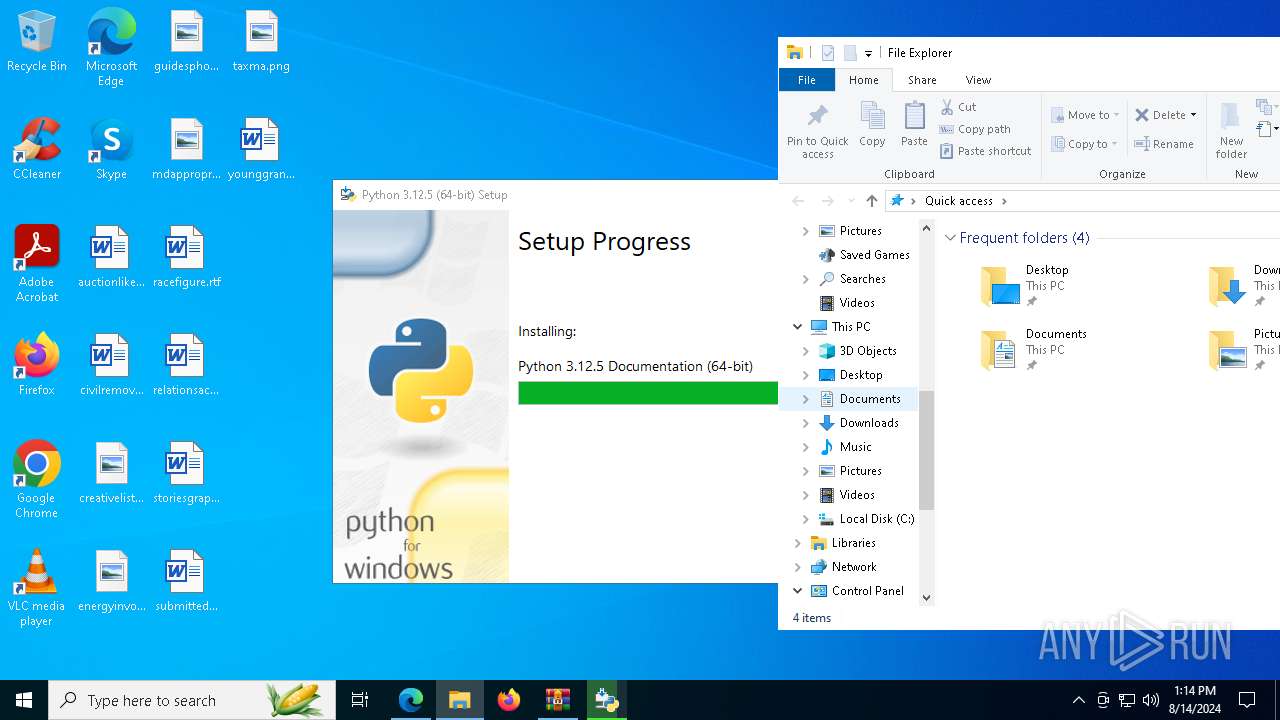Switch to the Share ribbon tab
1280x720 pixels.
coord(922,80)
